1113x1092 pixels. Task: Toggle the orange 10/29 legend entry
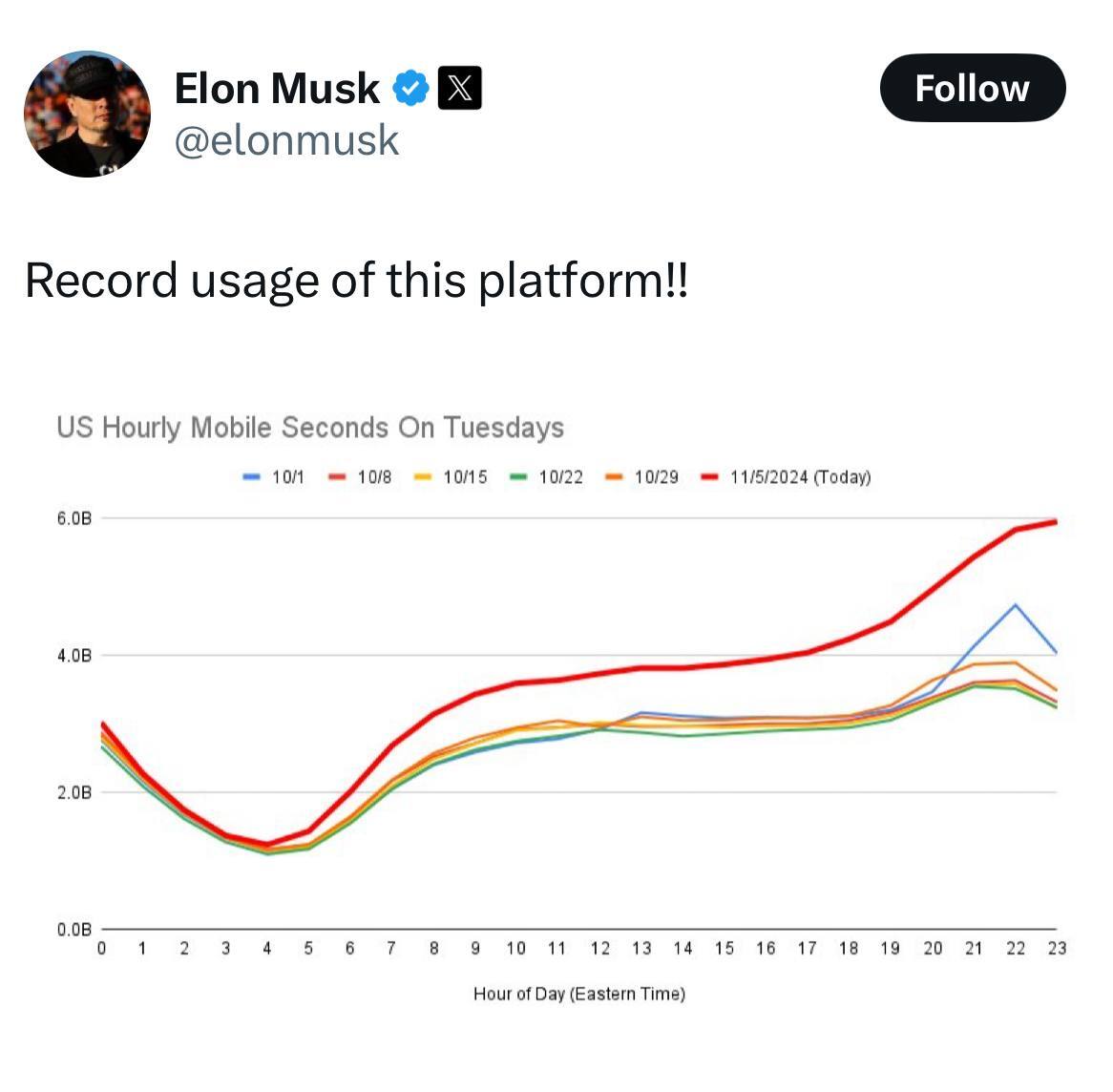tap(644, 477)
